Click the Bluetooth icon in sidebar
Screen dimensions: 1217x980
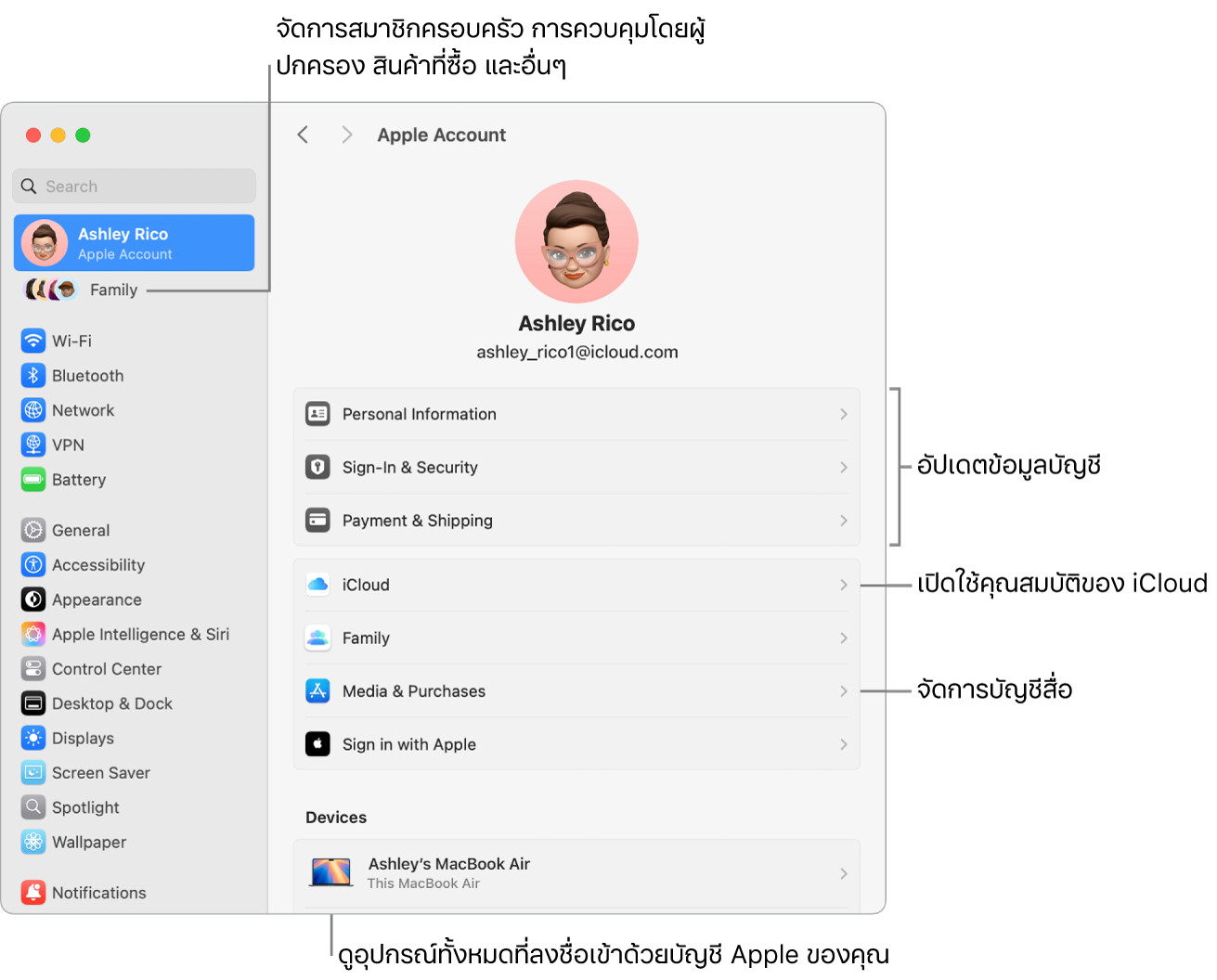tap(33, 376)
